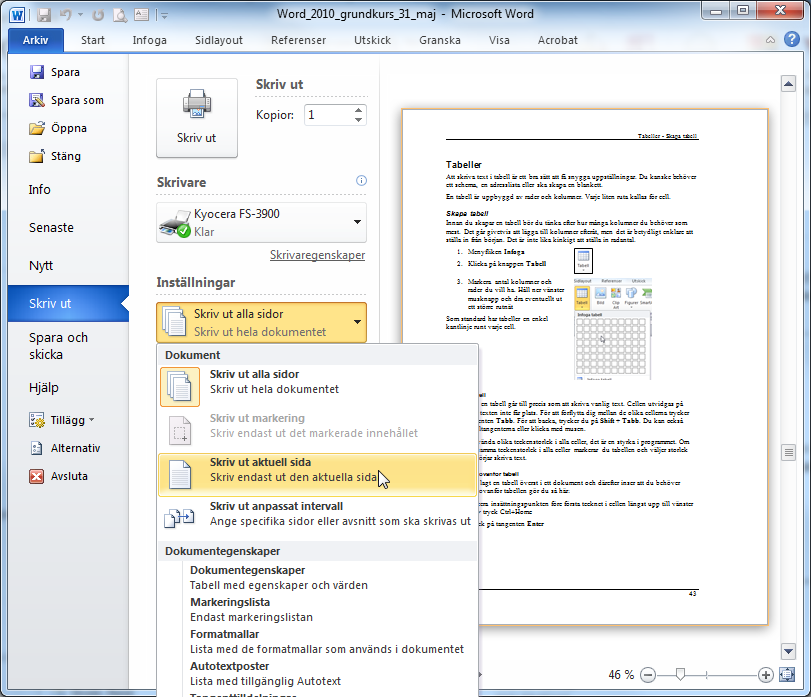811x697 pixels.
Task: Minimize the ribbon with the caret icon
Action: [770, 40]
